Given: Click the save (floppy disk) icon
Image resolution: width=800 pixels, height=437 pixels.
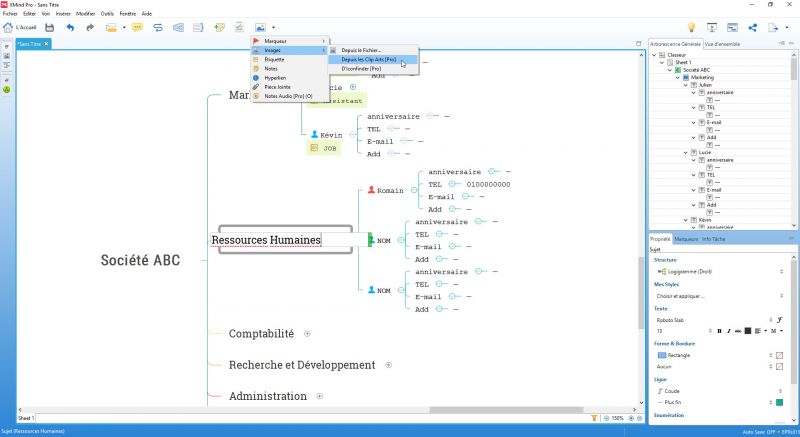Looking at the screenshot, I should (49, 28).
